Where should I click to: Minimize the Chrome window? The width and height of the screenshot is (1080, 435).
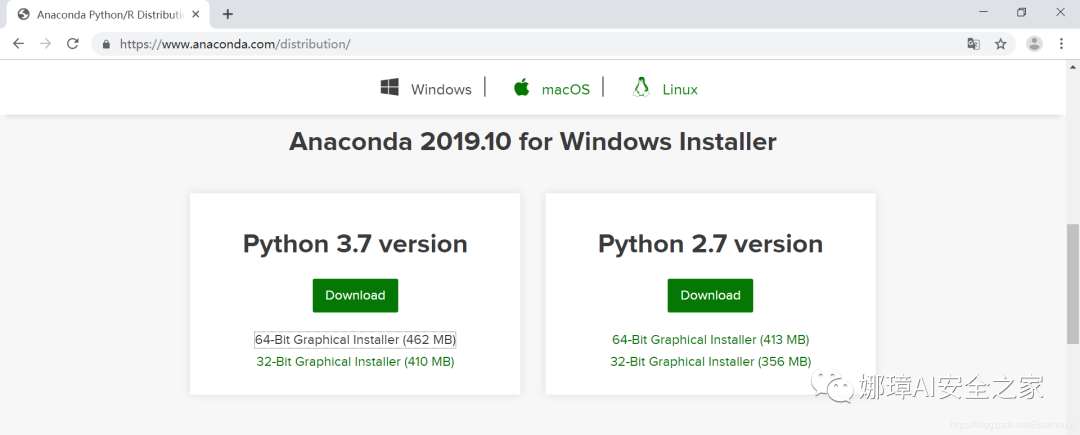tap(984, 12)
